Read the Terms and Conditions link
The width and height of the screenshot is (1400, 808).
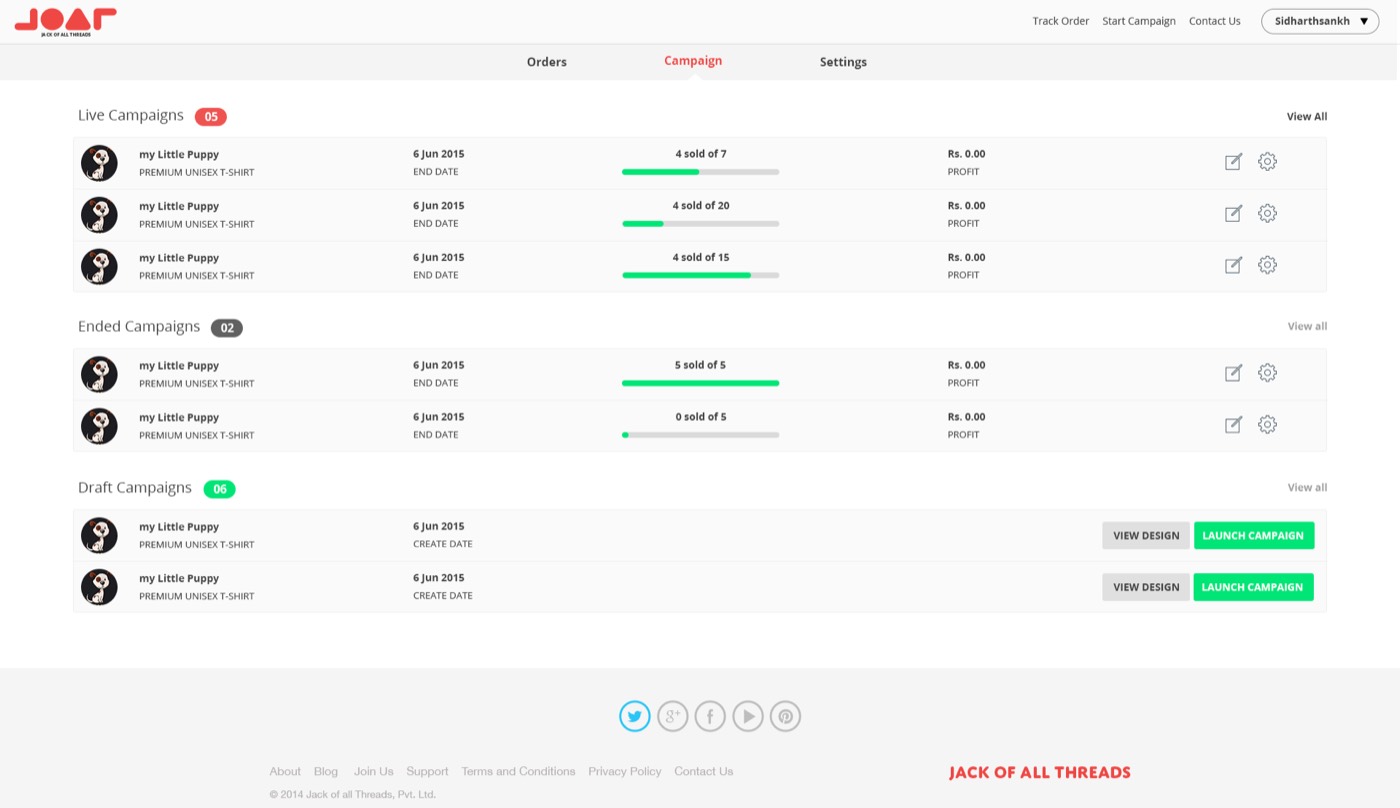(518, 771)
